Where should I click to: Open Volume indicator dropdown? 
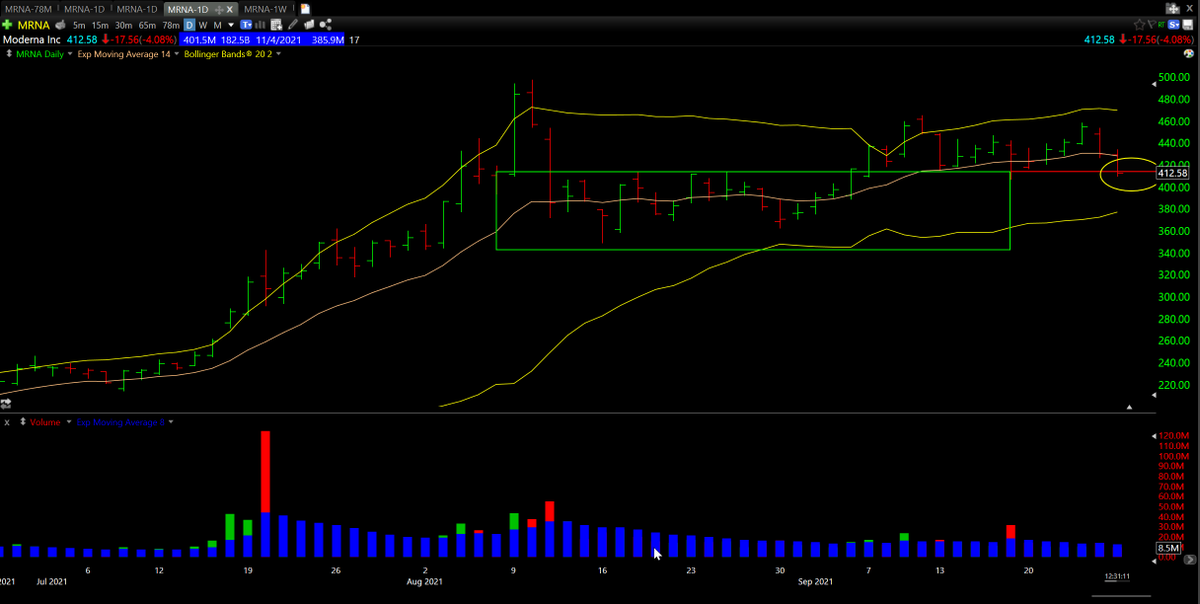(69, 422)
